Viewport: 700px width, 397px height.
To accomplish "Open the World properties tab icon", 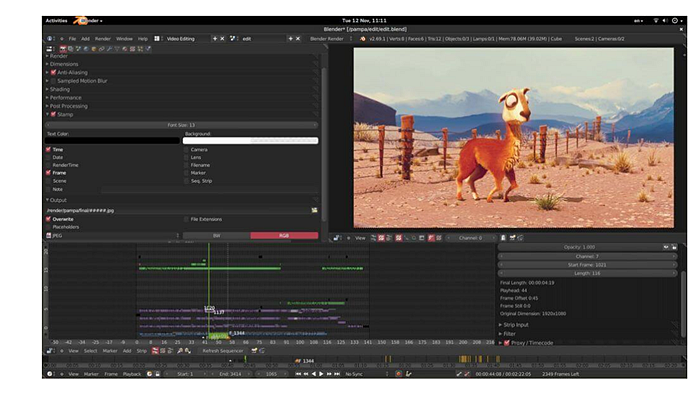I will 86,49.
